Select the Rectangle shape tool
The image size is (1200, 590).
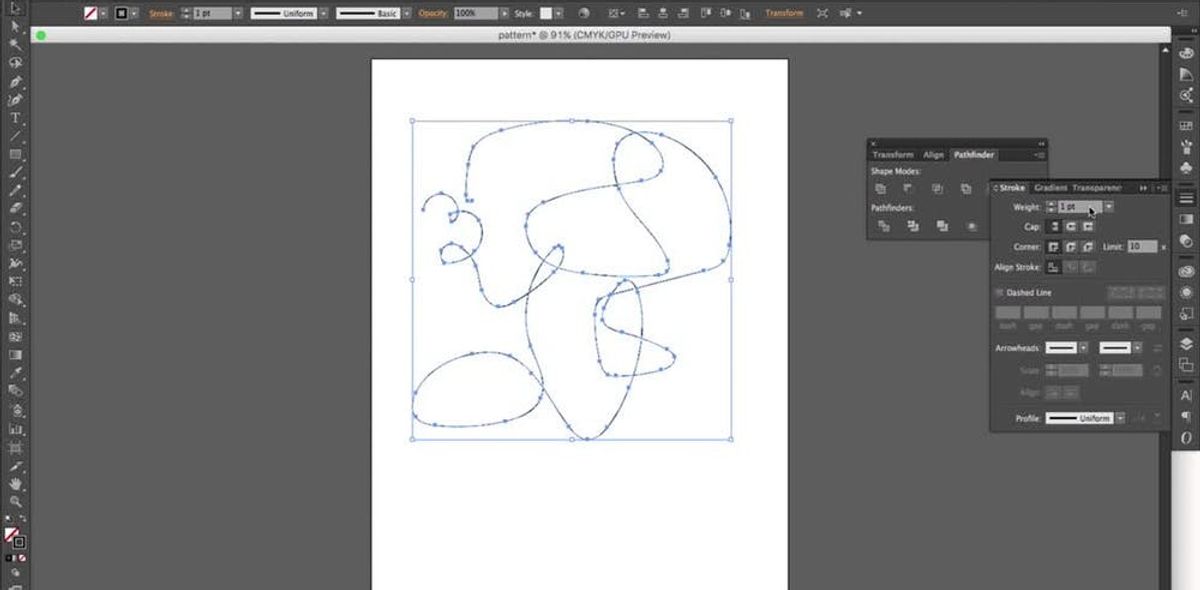click(x=15, y=155)
